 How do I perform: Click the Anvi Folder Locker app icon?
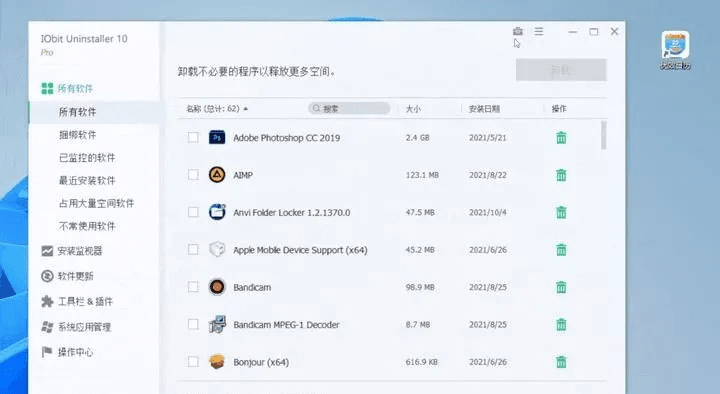[x=217, y=212]
